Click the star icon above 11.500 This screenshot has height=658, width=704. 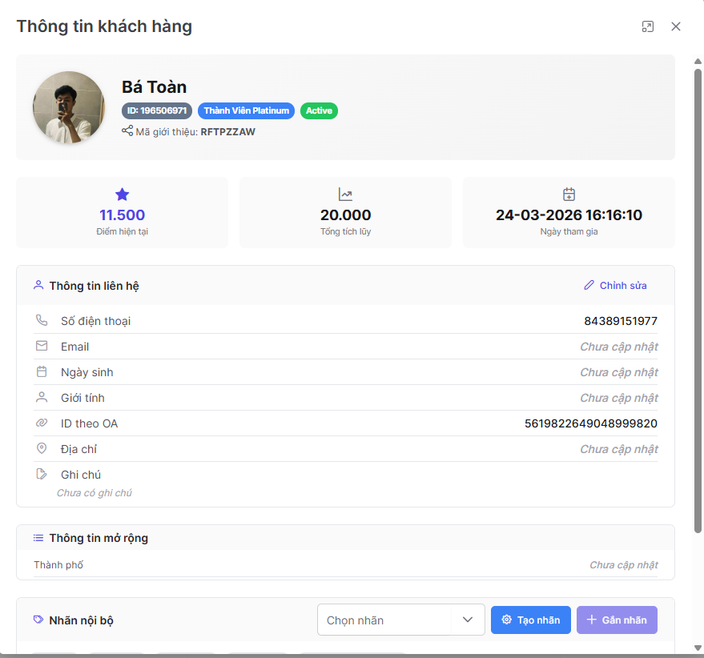click(122, 194)
